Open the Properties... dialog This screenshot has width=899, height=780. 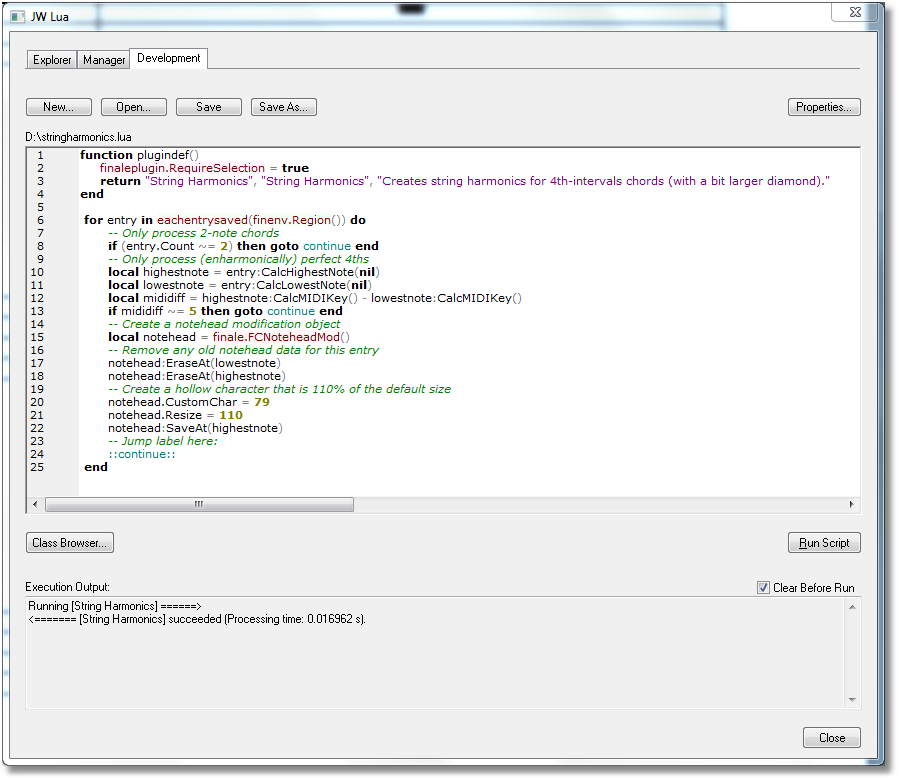click(824, 107)
